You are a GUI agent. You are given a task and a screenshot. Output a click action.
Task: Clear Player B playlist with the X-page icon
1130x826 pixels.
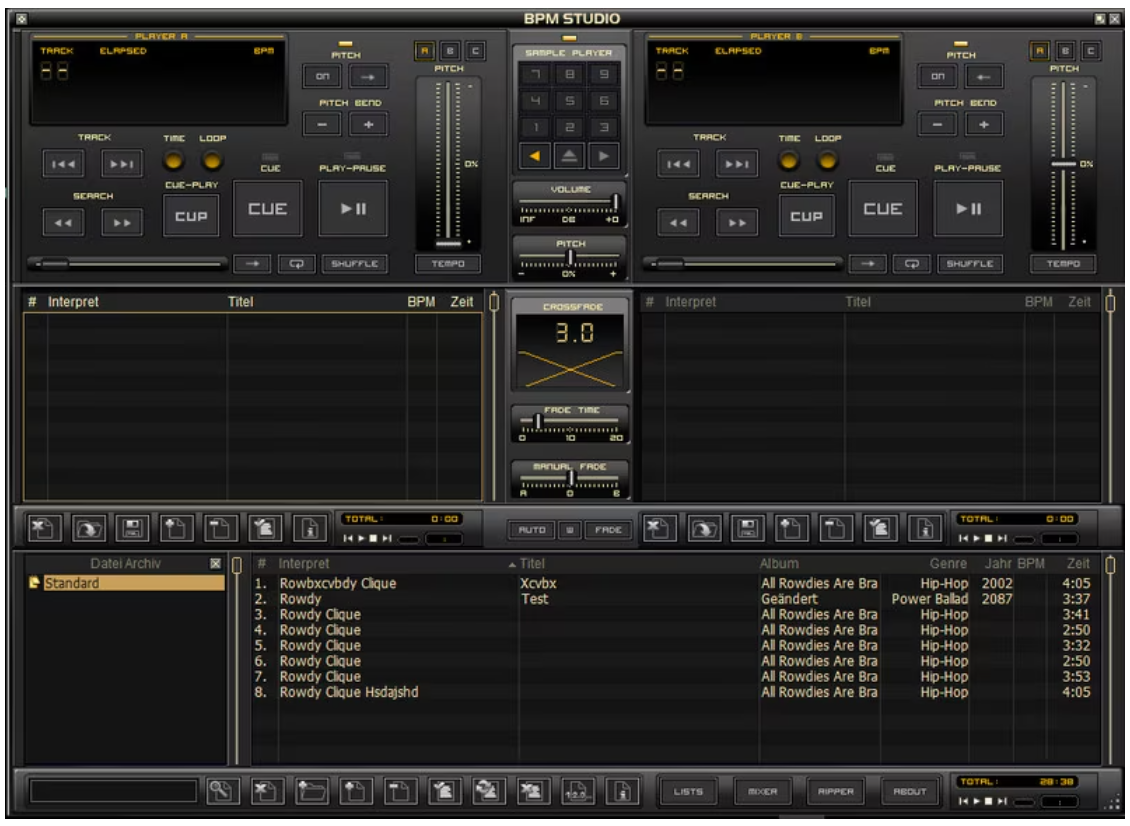pos(659,529)
